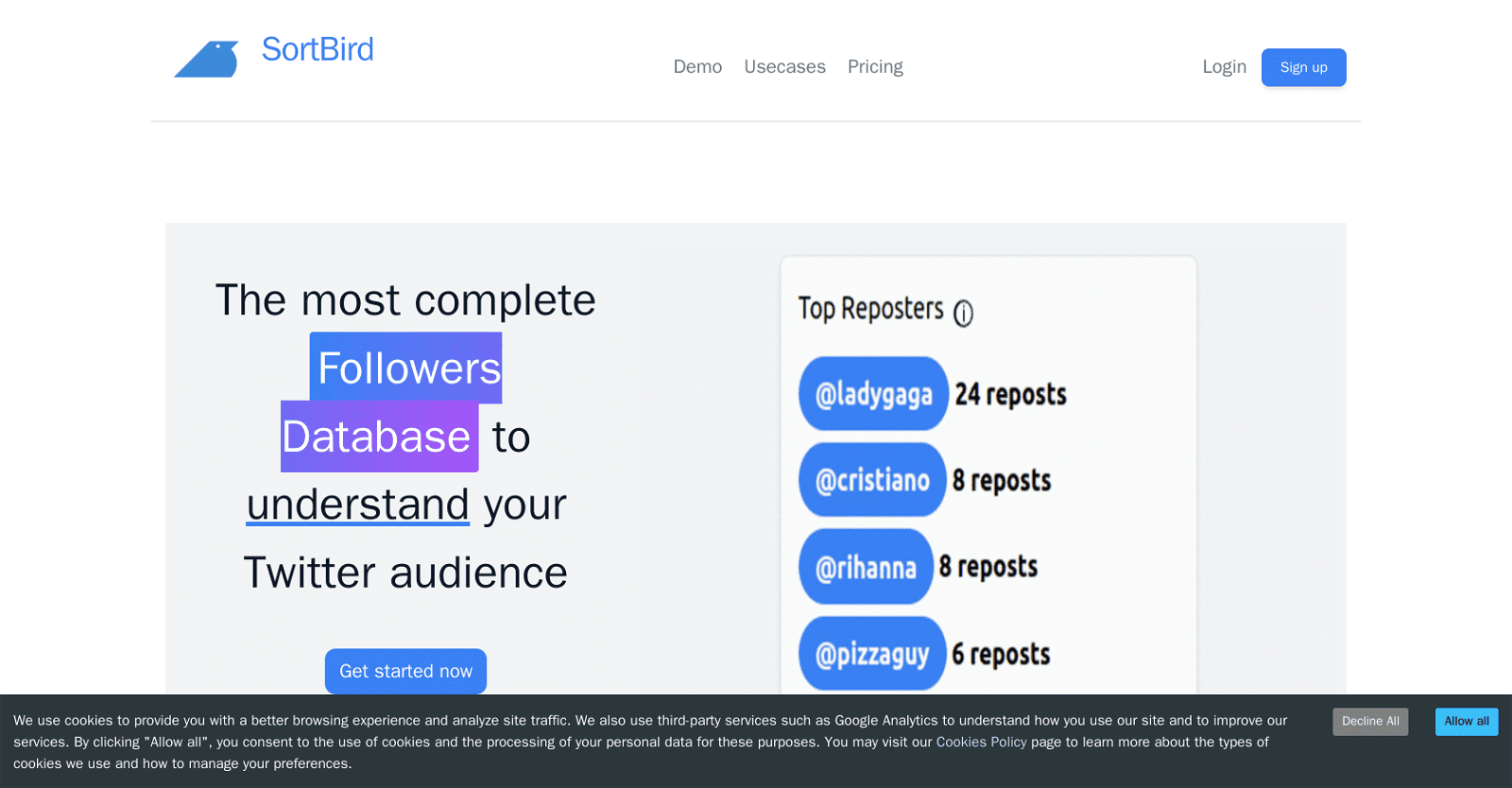This screenshot has width=1512, height=788.
Task: Open the Cookies Policy link
Action: tap(981, 743)
